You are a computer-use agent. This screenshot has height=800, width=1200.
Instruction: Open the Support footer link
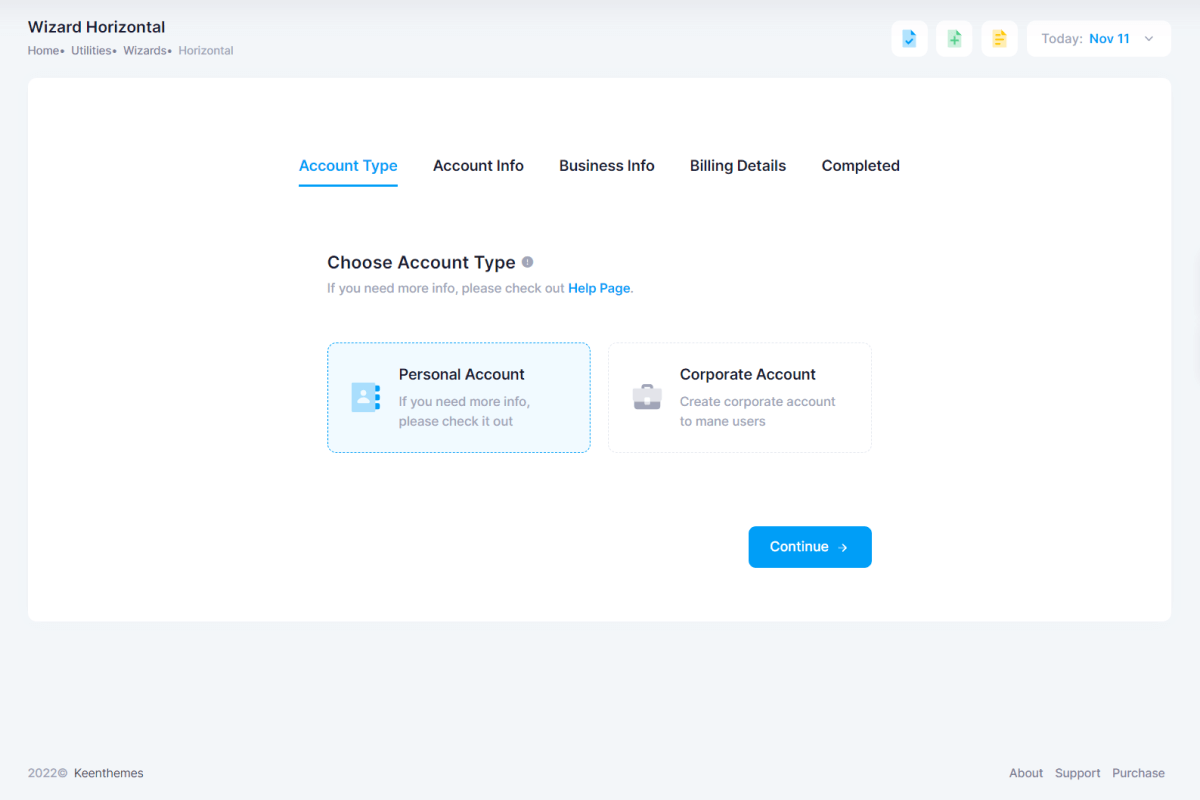click(x=1077, y=773)
